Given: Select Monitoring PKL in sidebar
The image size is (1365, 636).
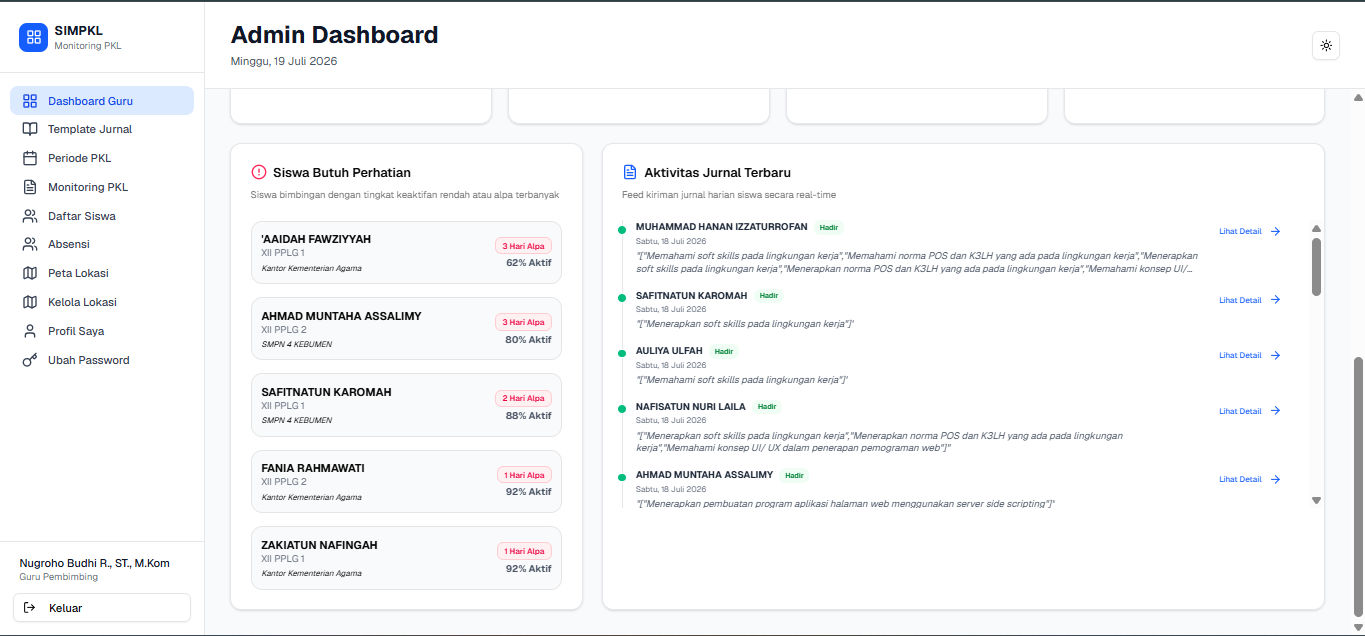Looking at the screenshot, I should pos(102,187).
